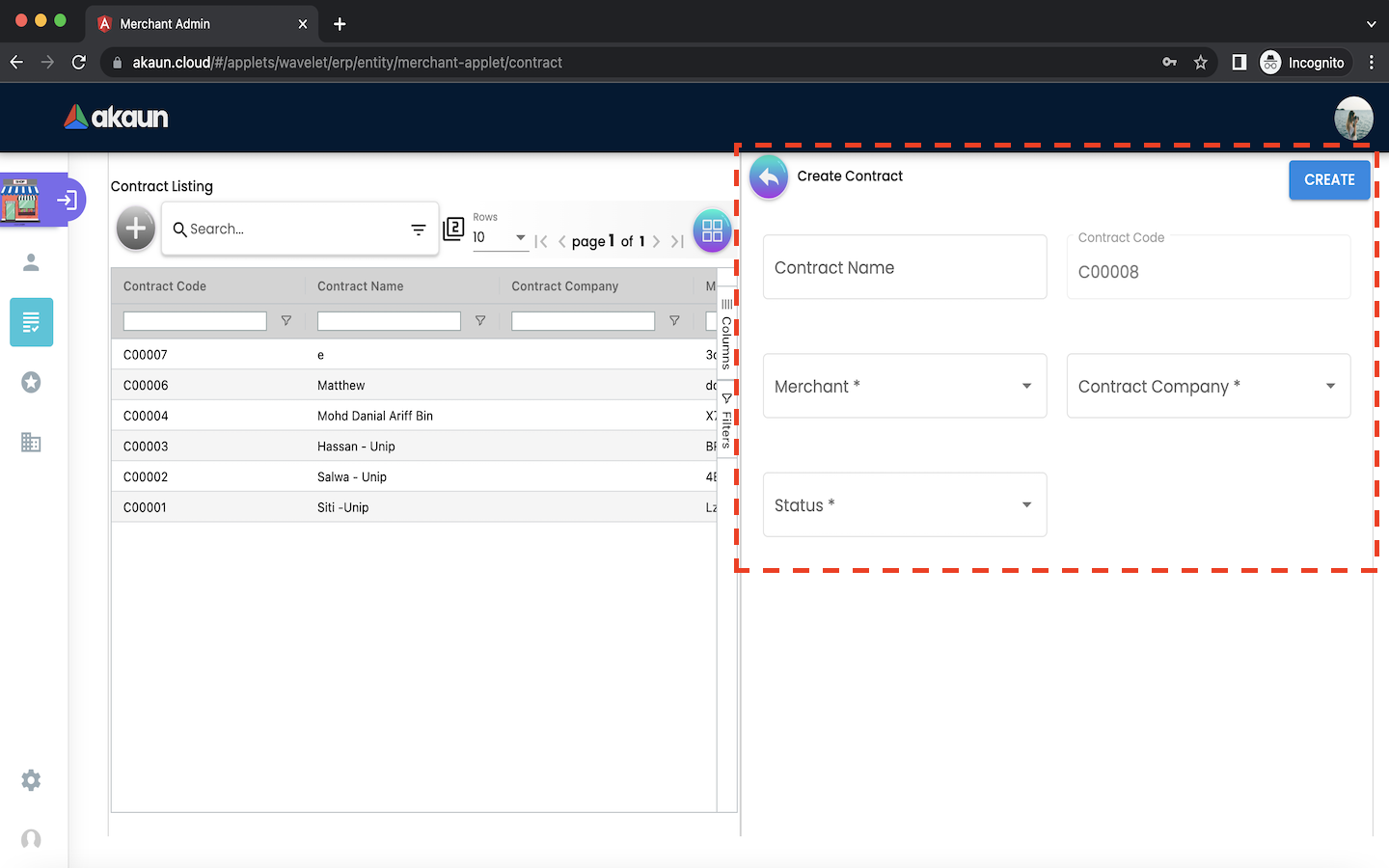Click the search filter options icon
The image size is (1389, 868).
coord(418,230)
